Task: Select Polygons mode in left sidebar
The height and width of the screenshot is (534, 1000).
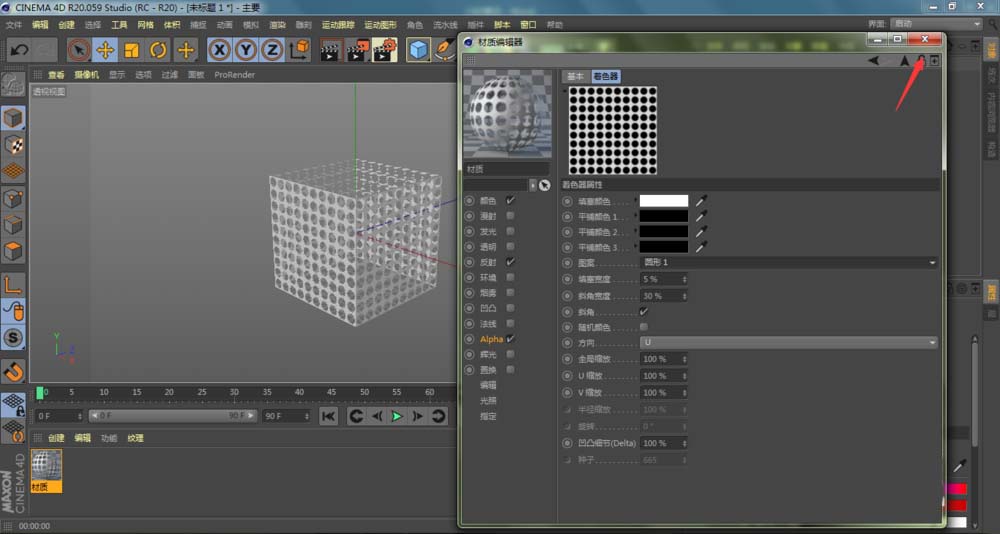Action: [13, 251]
